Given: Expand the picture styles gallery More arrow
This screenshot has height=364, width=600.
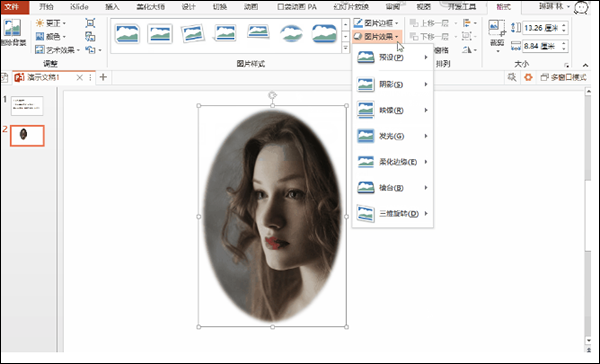Looking at the screenshot, I should click(x=346, y=48).
